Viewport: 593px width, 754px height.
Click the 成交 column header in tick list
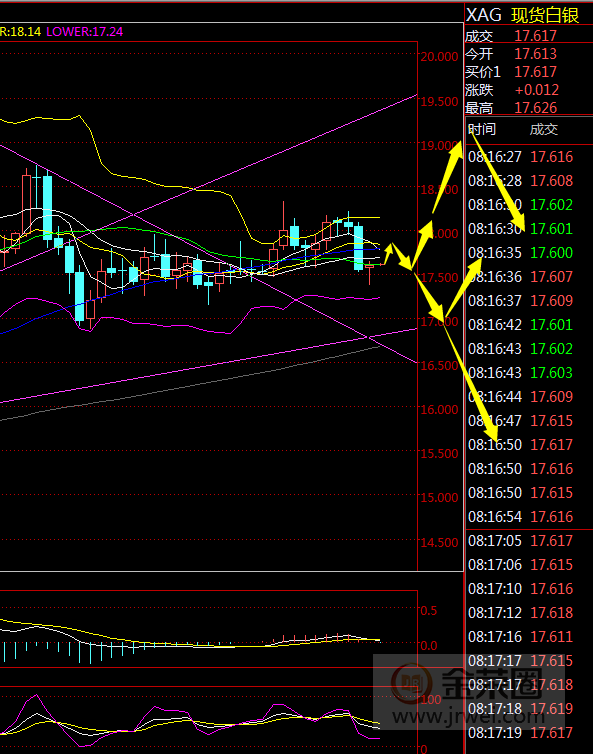point(543,129)
